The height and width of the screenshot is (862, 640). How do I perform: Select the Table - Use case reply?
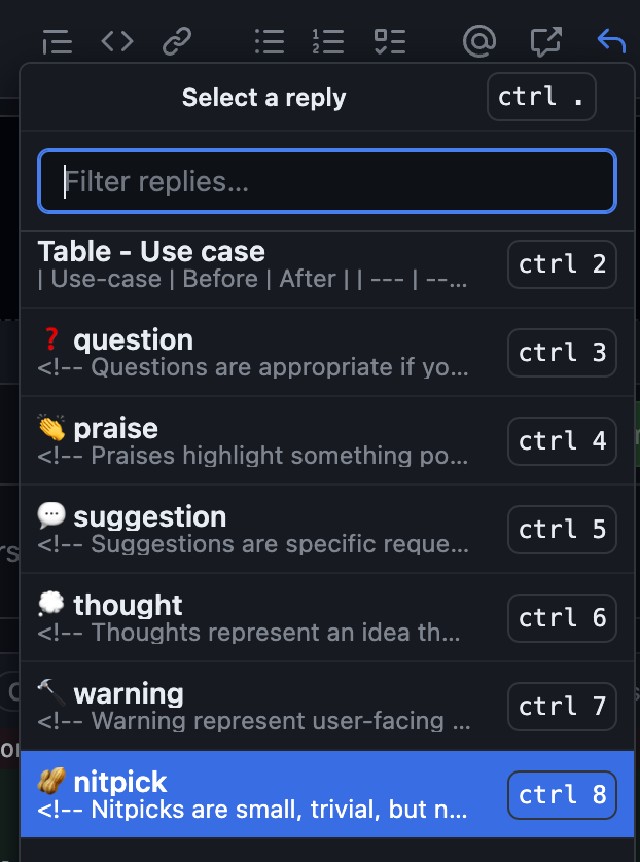327,264
